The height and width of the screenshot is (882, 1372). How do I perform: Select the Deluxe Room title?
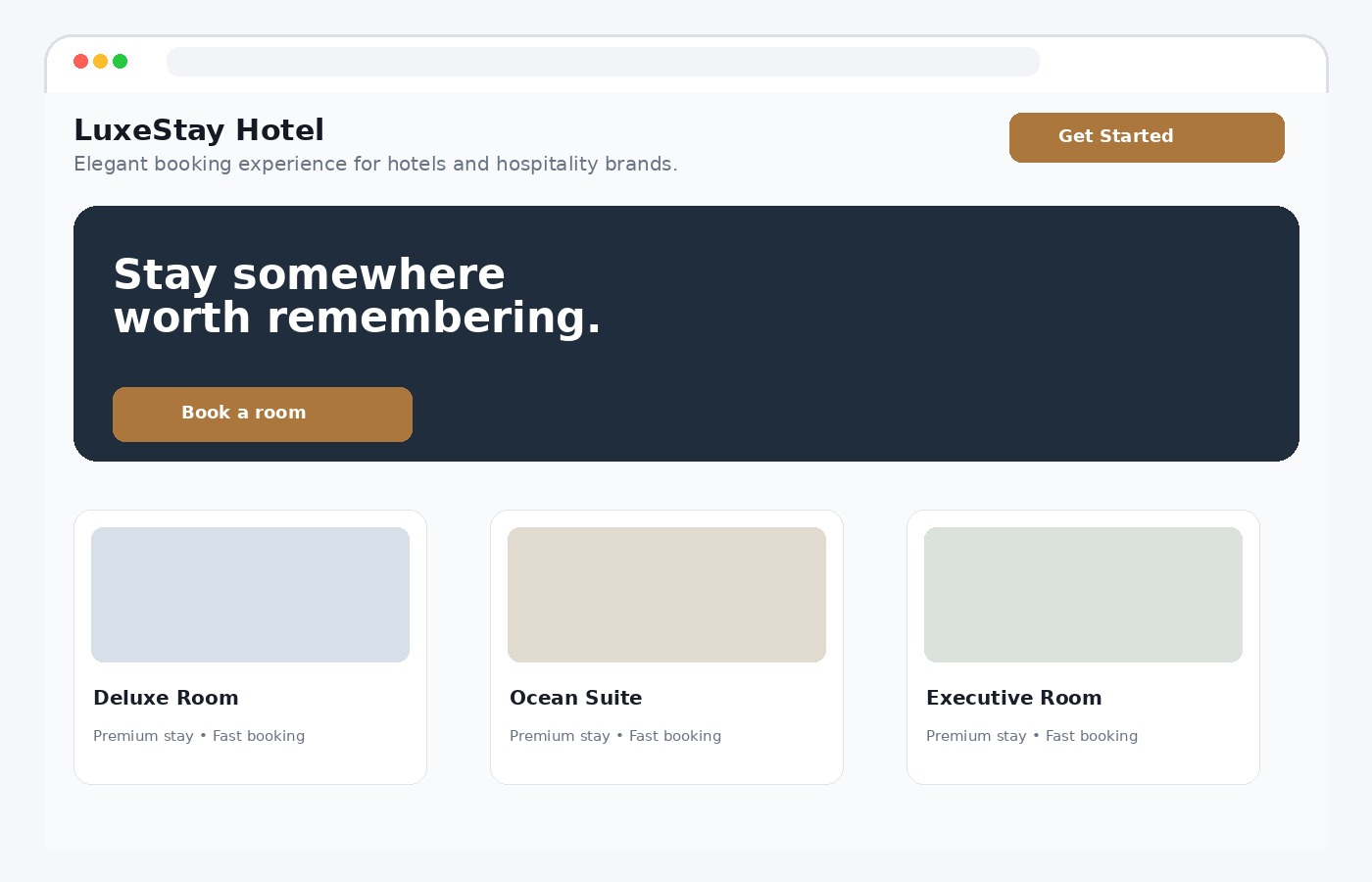166,698
